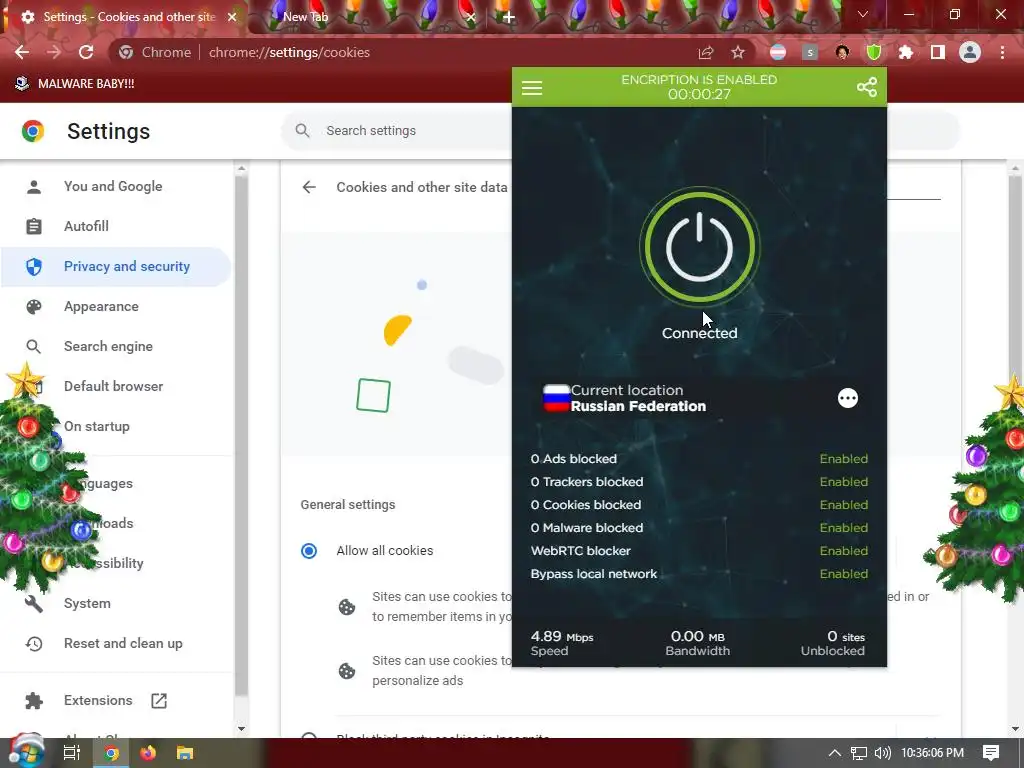Click the Reset history clock icon

pos(34,644)
